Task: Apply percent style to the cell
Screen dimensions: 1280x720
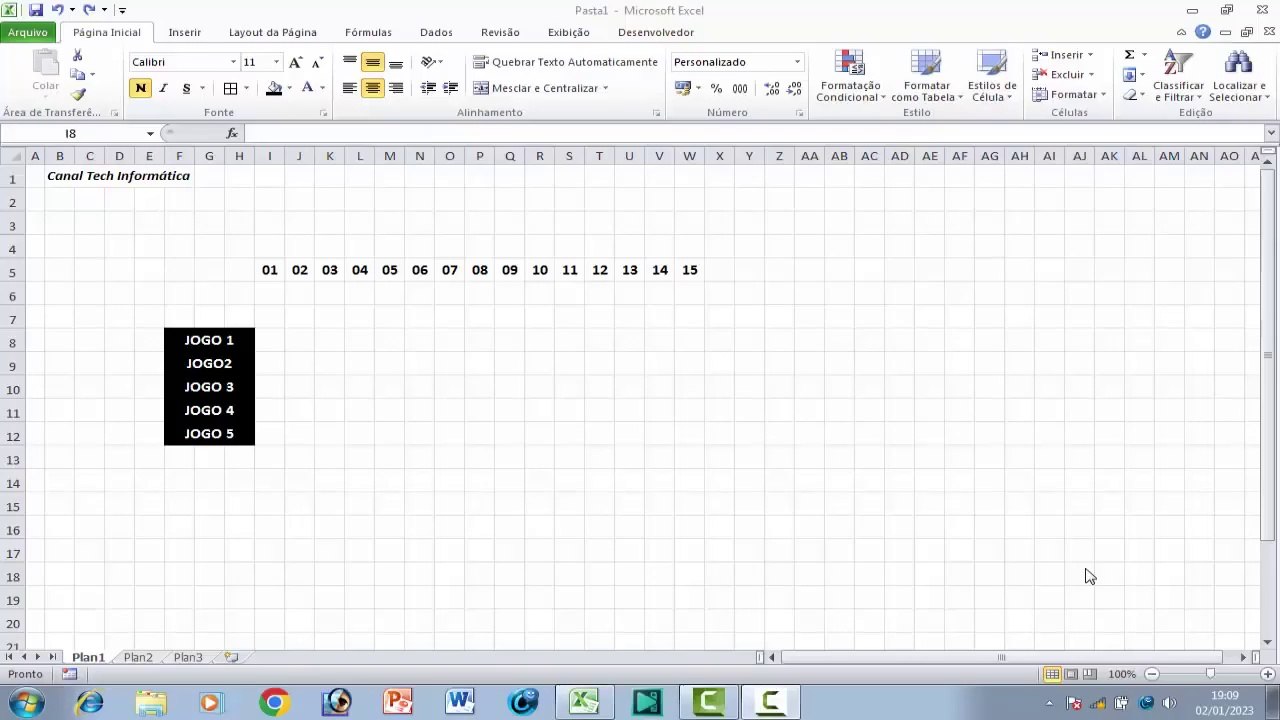Action: (x=716, y=89)
